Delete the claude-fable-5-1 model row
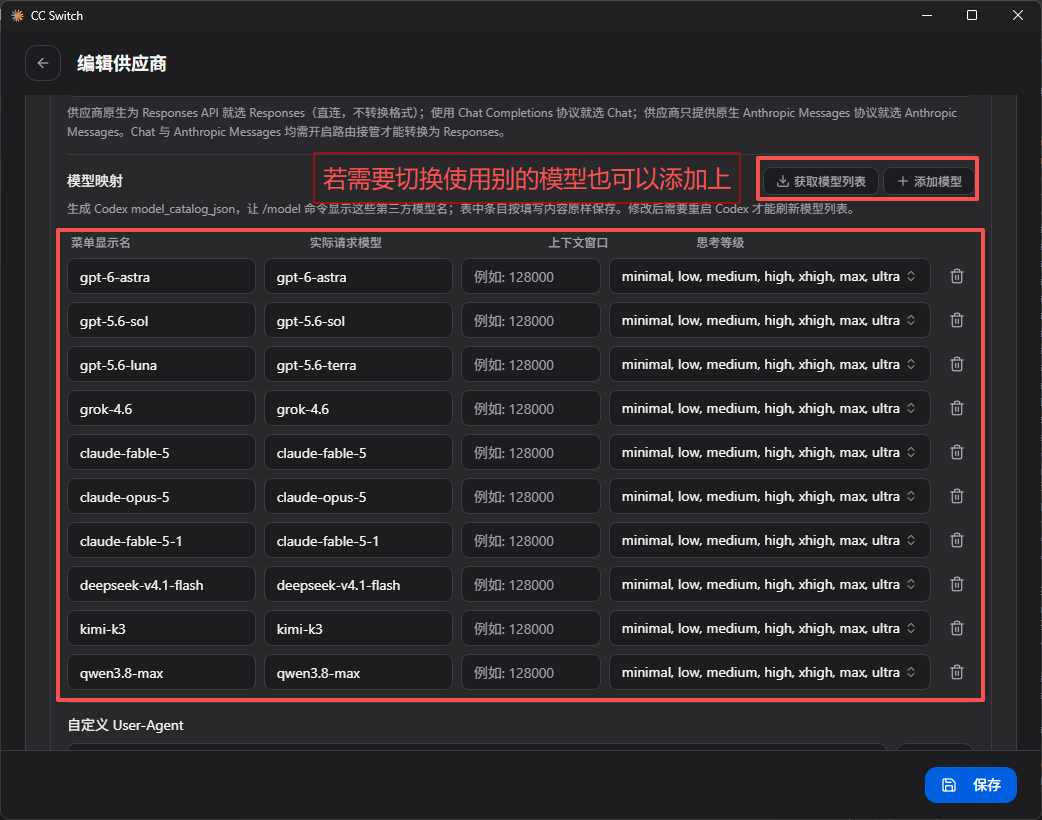 (x=956, y=540)
